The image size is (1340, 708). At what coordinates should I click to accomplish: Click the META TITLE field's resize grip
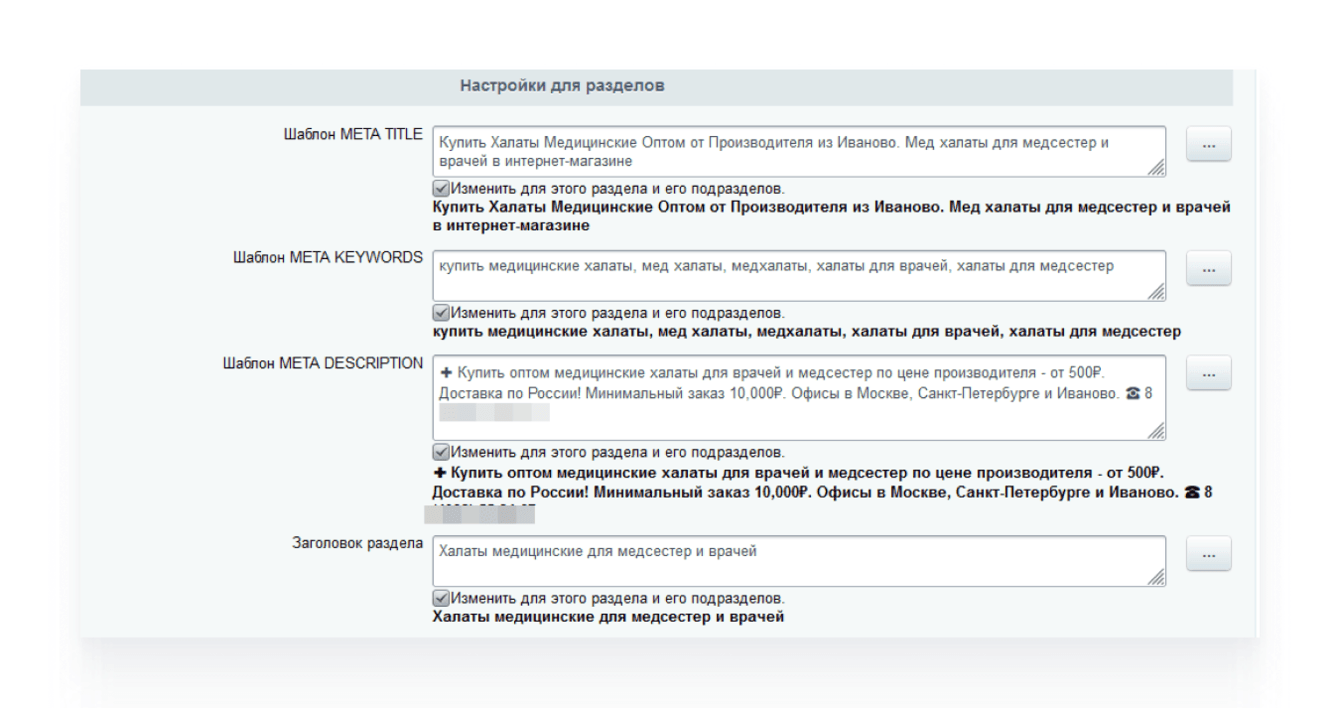tap(1157, 169)
